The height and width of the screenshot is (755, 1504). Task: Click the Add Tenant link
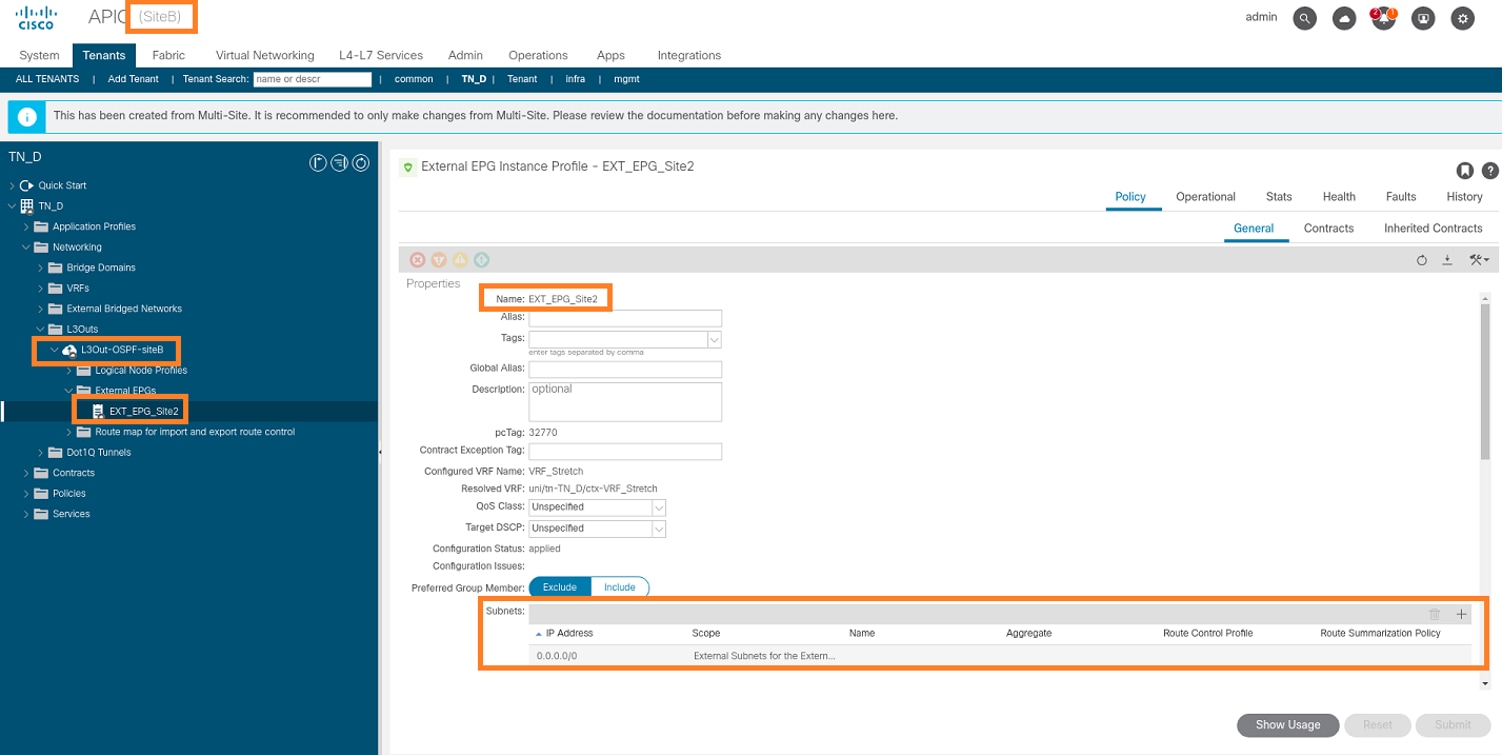tap(133, 80)
